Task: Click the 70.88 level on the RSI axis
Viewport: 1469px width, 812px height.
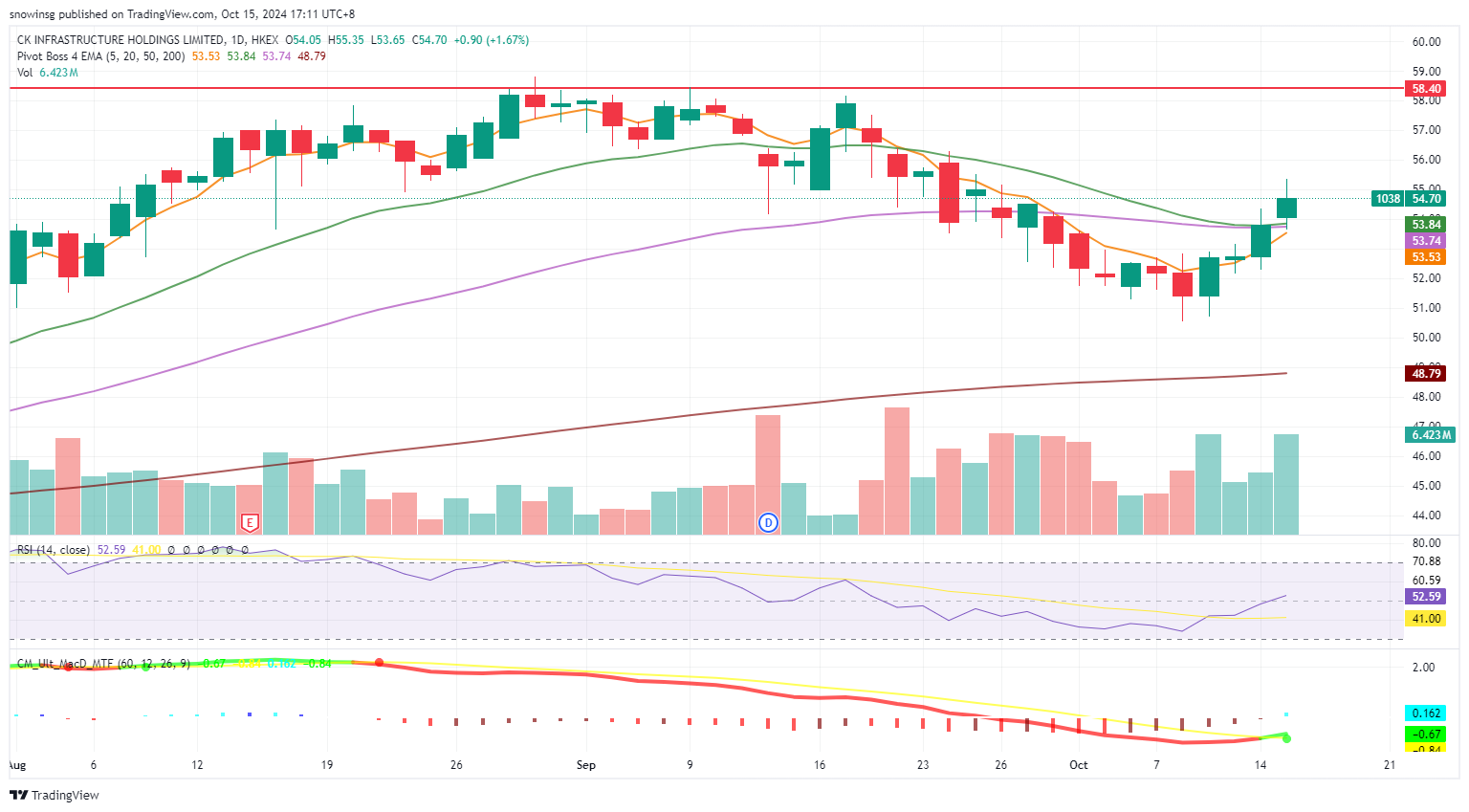Action: 1426,561
